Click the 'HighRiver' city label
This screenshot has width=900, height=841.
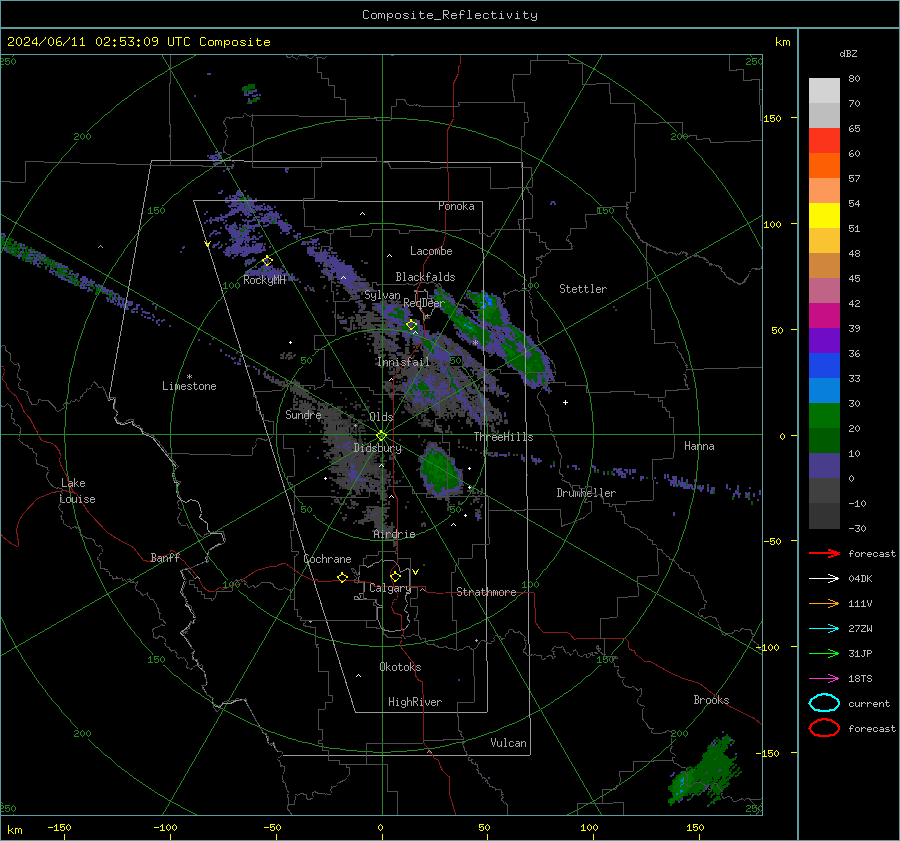click(x=415, y=702)
